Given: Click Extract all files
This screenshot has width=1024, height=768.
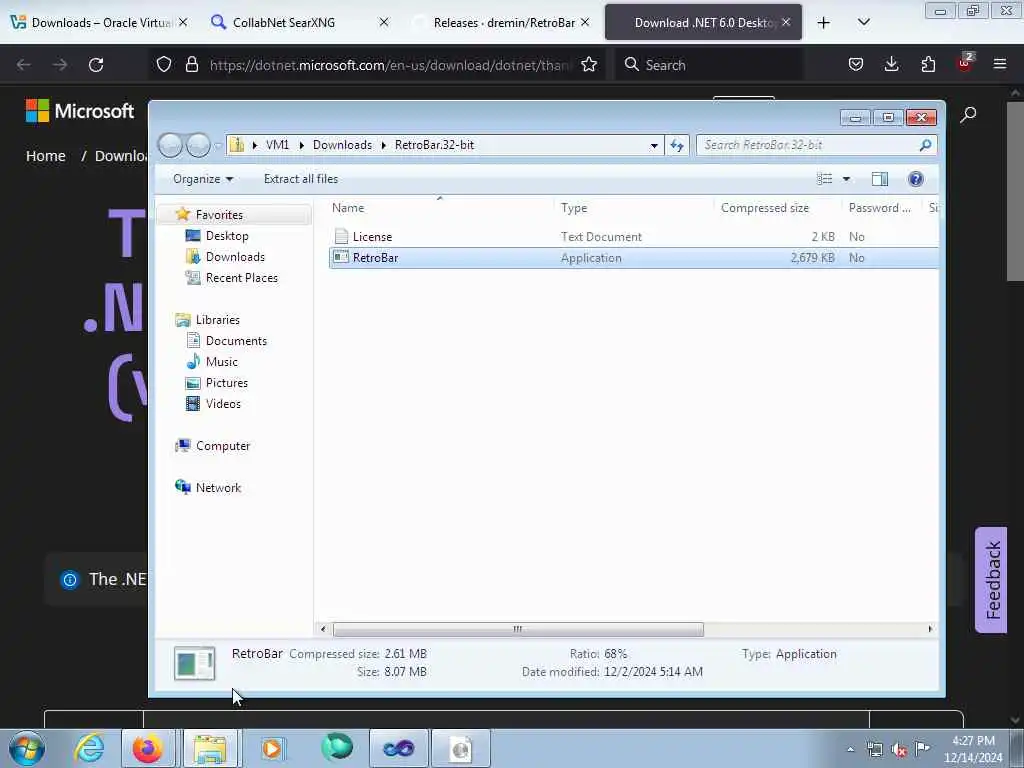Looking at the screenshot, I should [x=301, y=179].
